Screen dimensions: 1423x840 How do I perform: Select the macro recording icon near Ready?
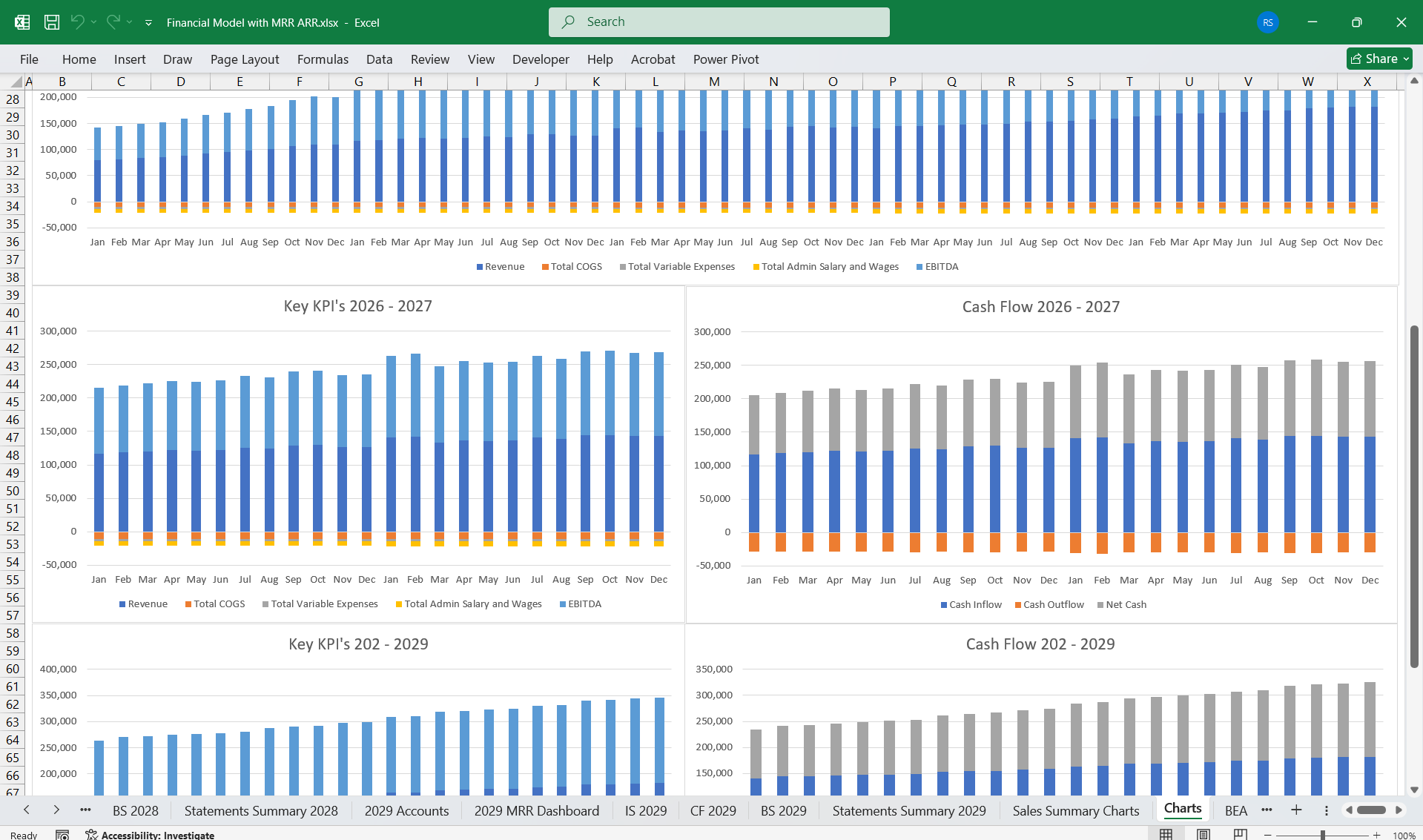coord(63,835)
